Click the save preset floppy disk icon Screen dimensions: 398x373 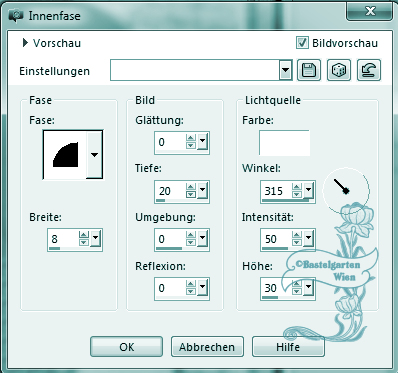point(309,70)
